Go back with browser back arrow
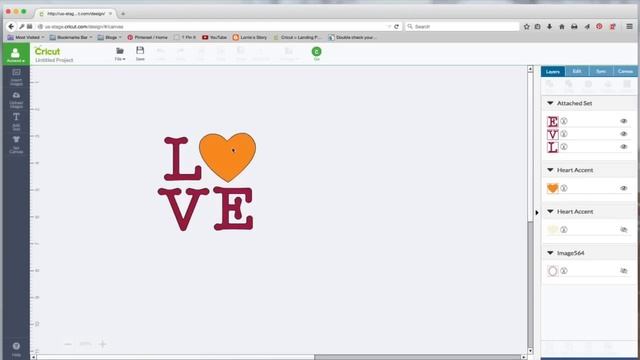The image size is (640, 360). 11,27
